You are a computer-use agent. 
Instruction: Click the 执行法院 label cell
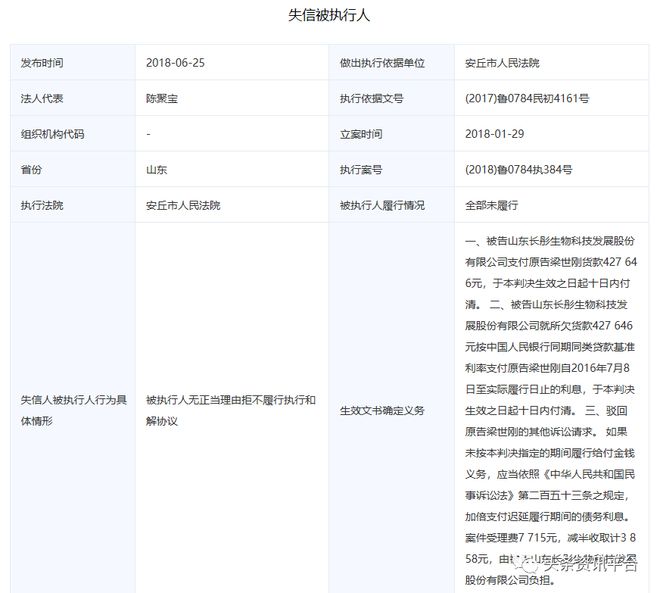pos(73,205)
